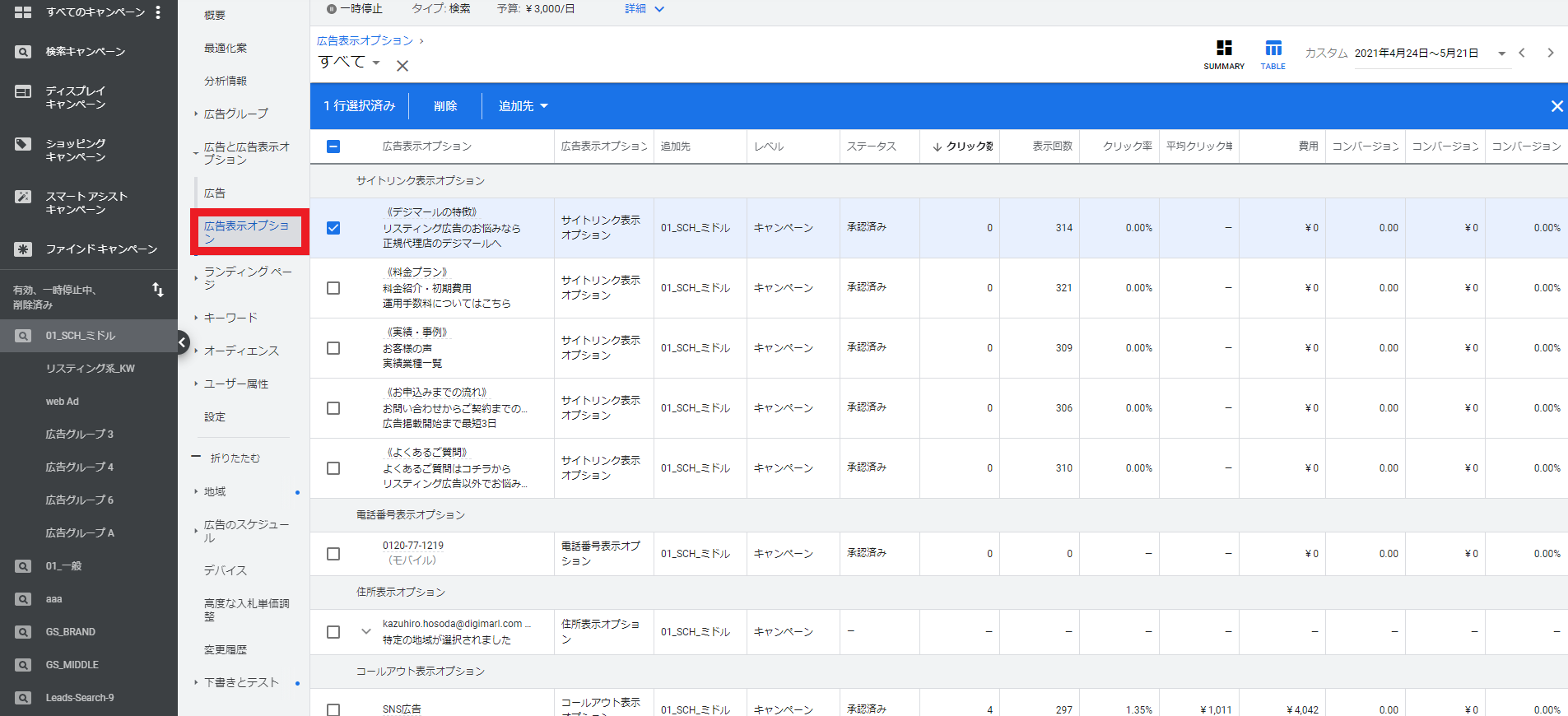The width and height of the screenshot is (1568, 716).
Task: Click the 削除 button
Action: tap(445, 106)
